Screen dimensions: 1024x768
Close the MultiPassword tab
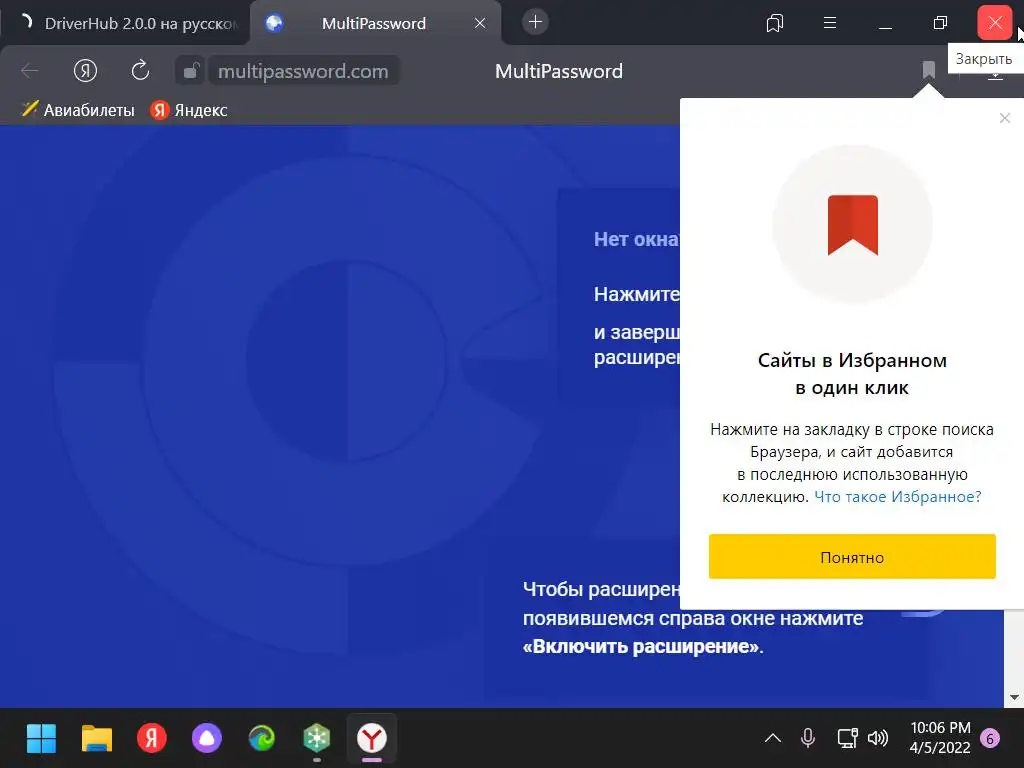[x=480, y=24]
